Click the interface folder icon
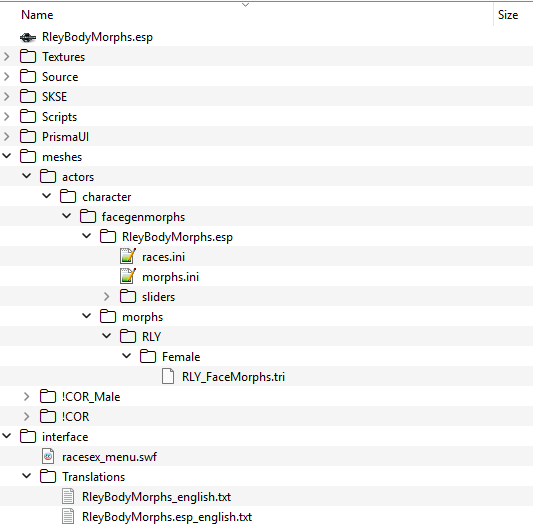The width and height of the screenshot is (533, 527). click(x=28, y=437)
